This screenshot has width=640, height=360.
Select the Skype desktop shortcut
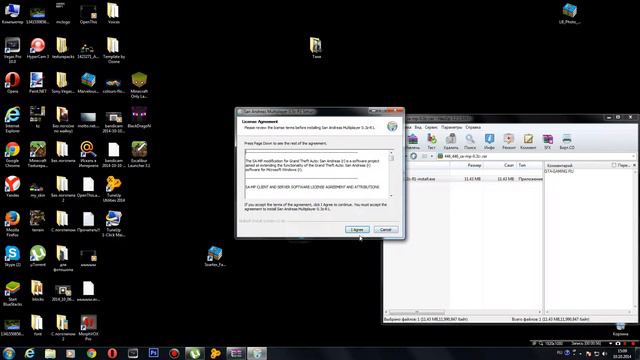coord(12,256)
